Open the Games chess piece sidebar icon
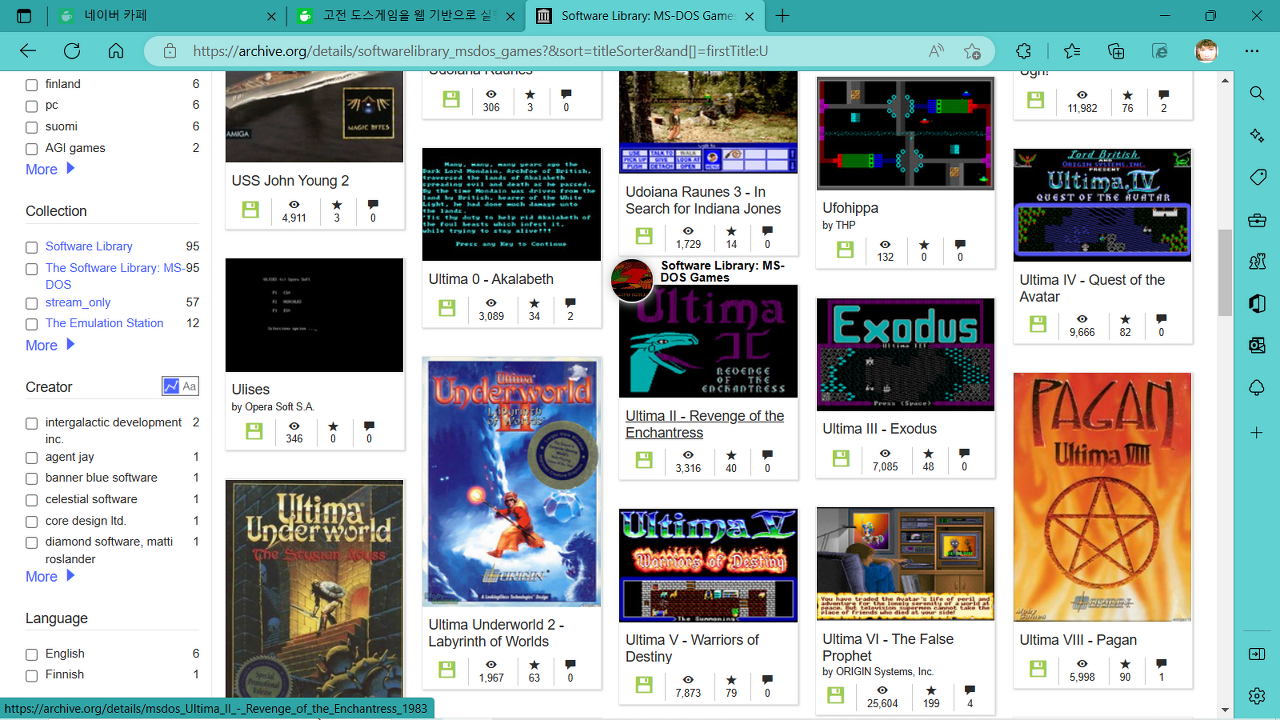Screen dimensions: 1280x720 [1257, 261]
